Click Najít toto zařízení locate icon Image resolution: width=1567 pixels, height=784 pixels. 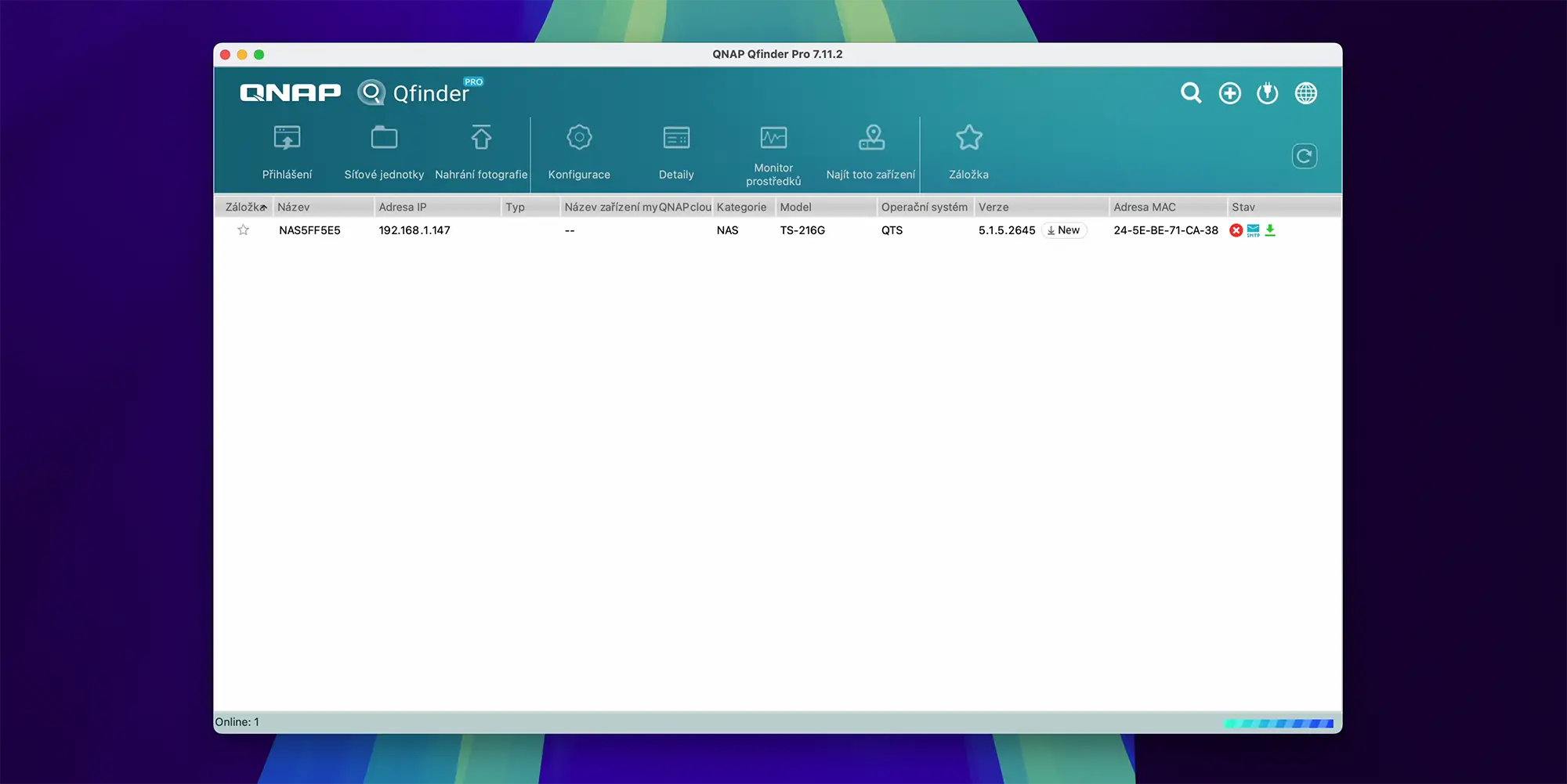coord(871,139)
